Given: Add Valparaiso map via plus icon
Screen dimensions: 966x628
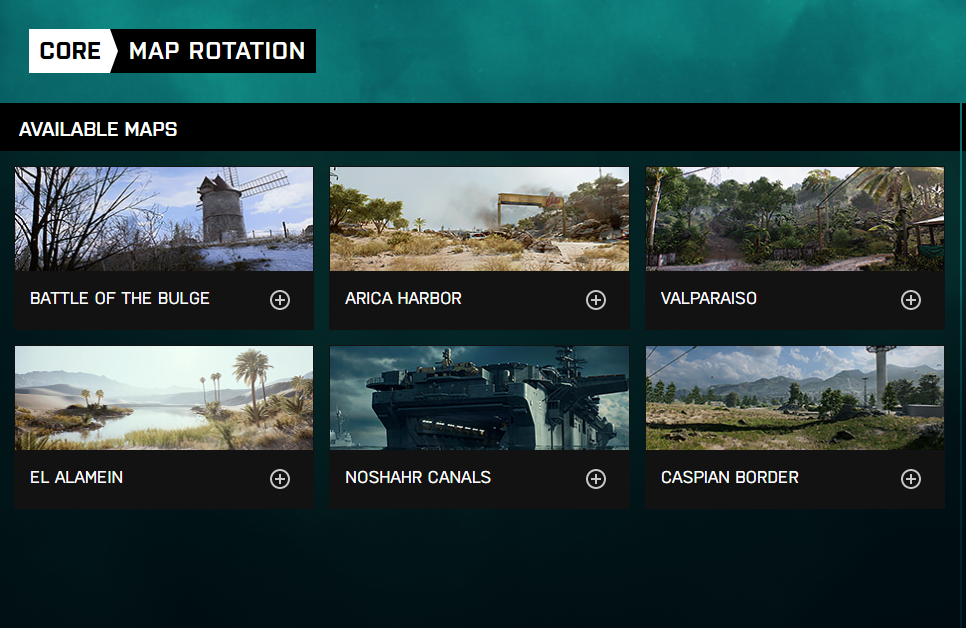Looking at the screenshot, I should pyautogui.click(x=911, y=300).
